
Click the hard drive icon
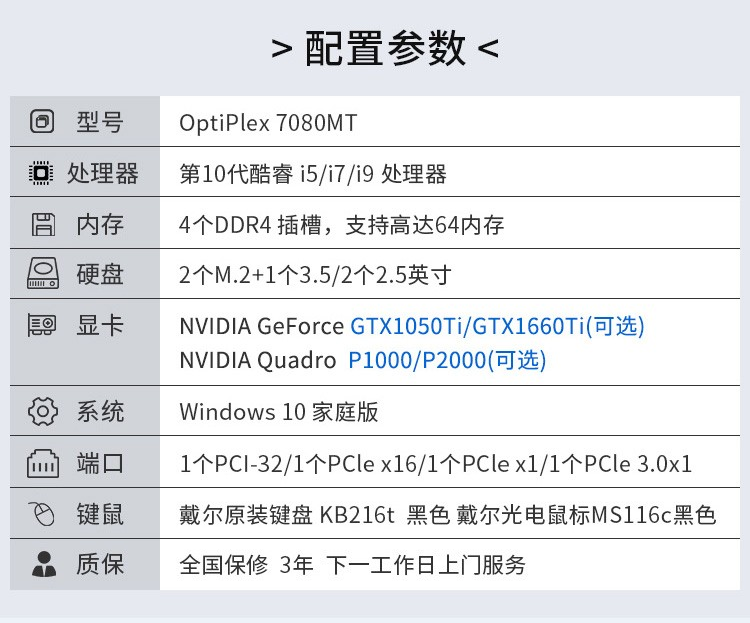[42, 274]
